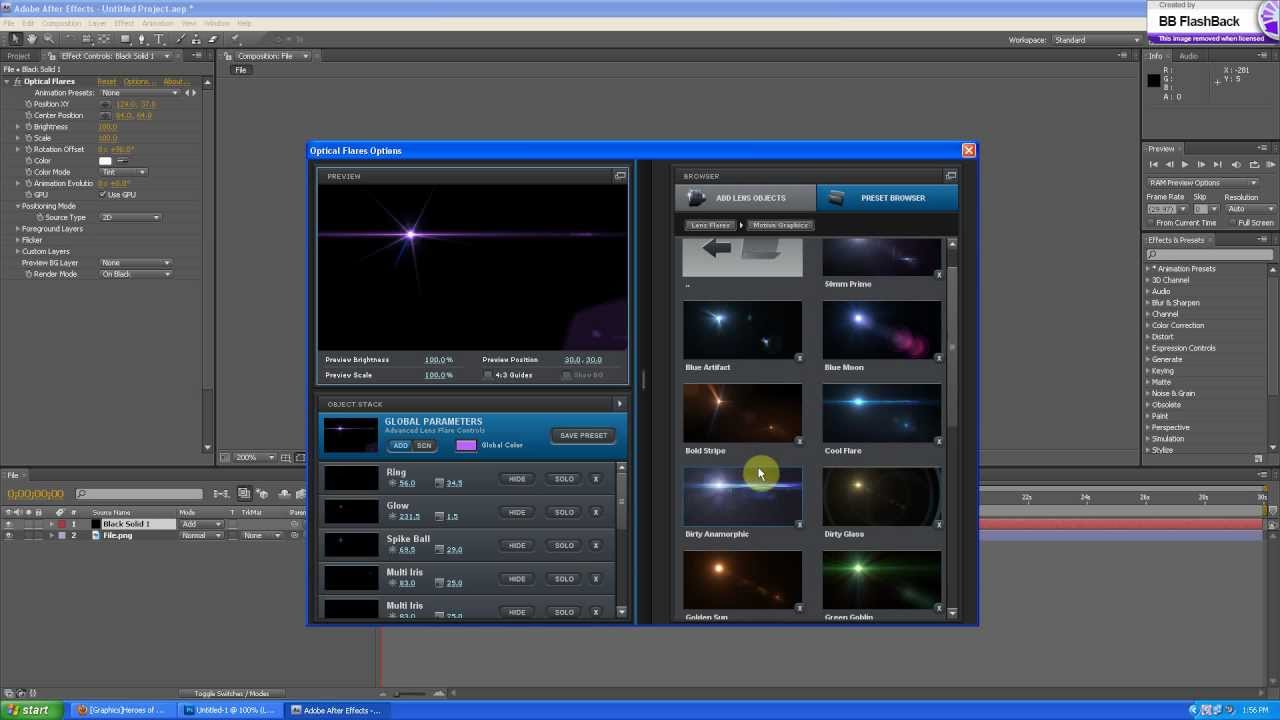The image size is (1280, 720).
Task: Enable From Current Time checkbox
Action: [x=1151, y=223]
